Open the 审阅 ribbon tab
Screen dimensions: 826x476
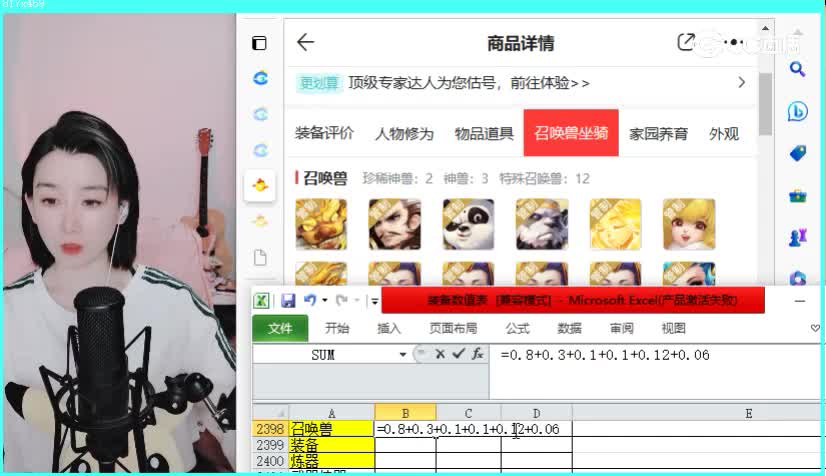point(622,328)
